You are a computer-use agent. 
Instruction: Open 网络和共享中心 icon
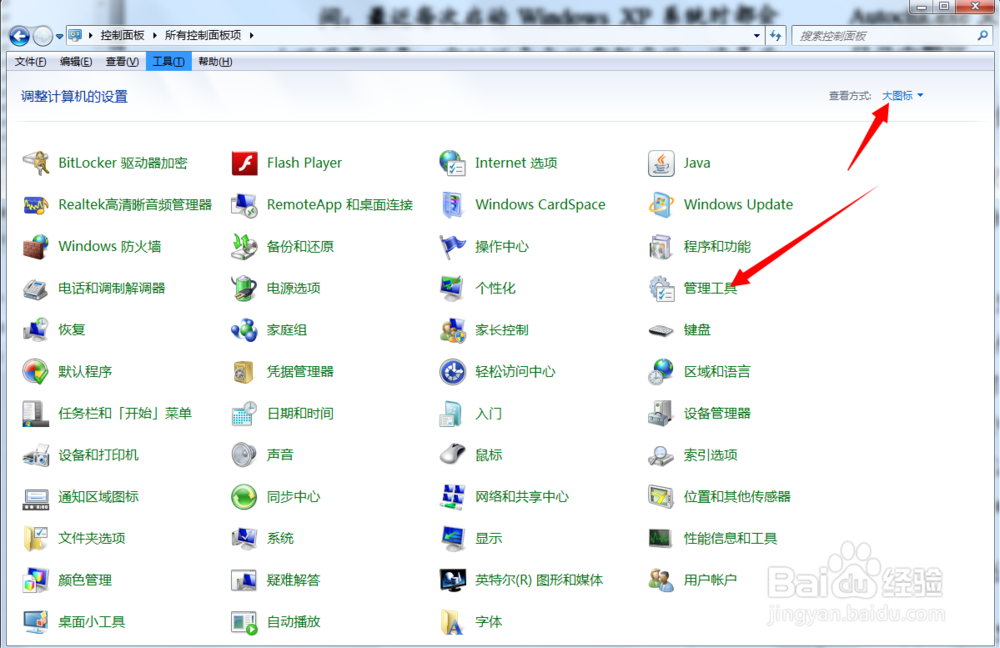point(453,497)
